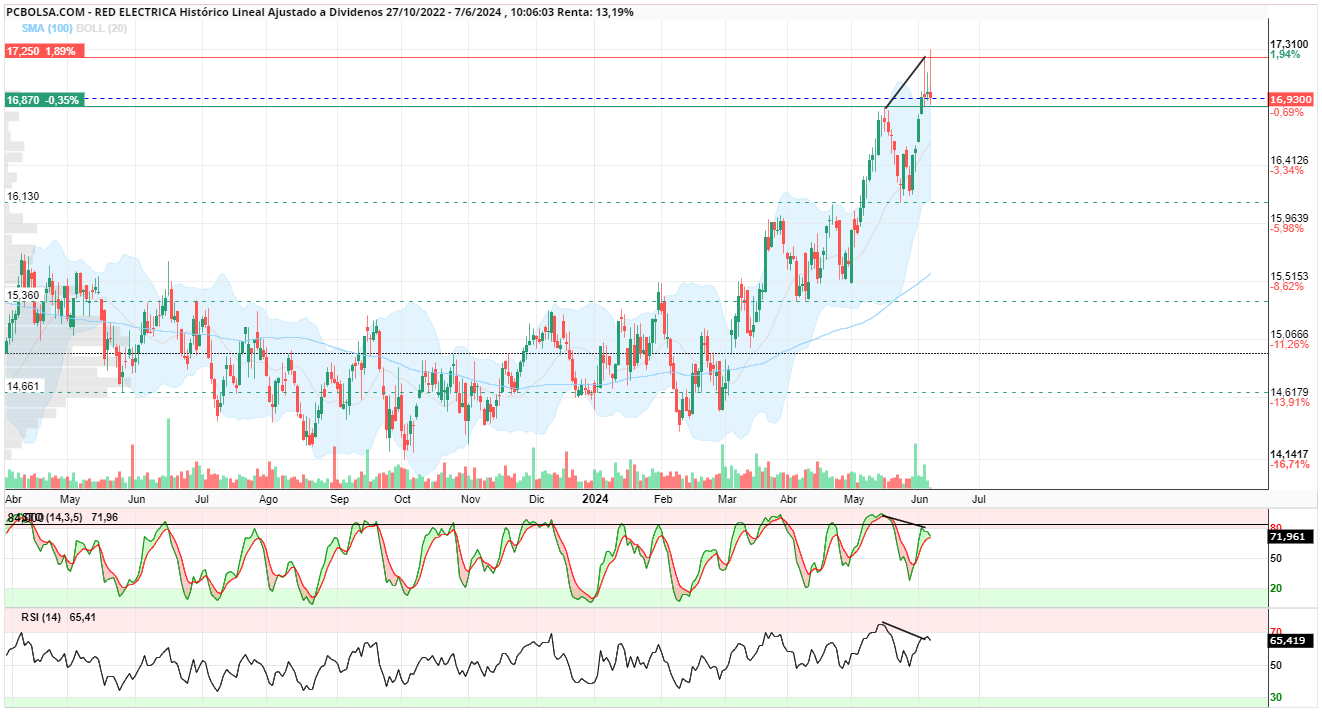Click the -3,34% axis percentage
This screenshot has height=712, width=1322.
tap(1286, 170)
